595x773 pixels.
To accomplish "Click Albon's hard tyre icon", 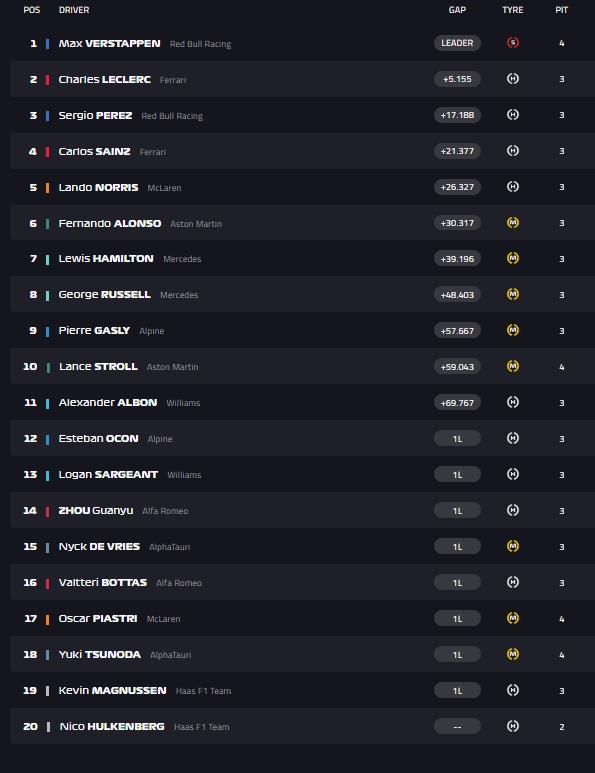I will pos(513,402).
